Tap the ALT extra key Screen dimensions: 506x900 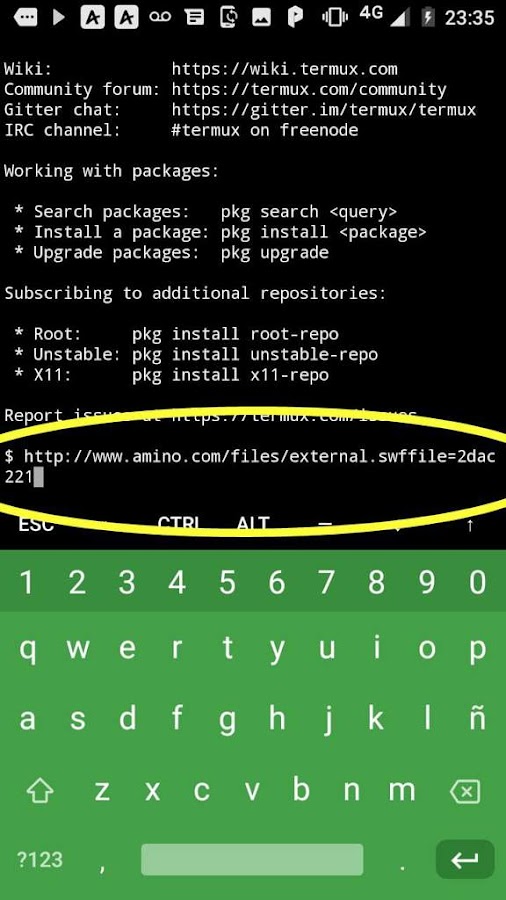click(x=253, y=523)
